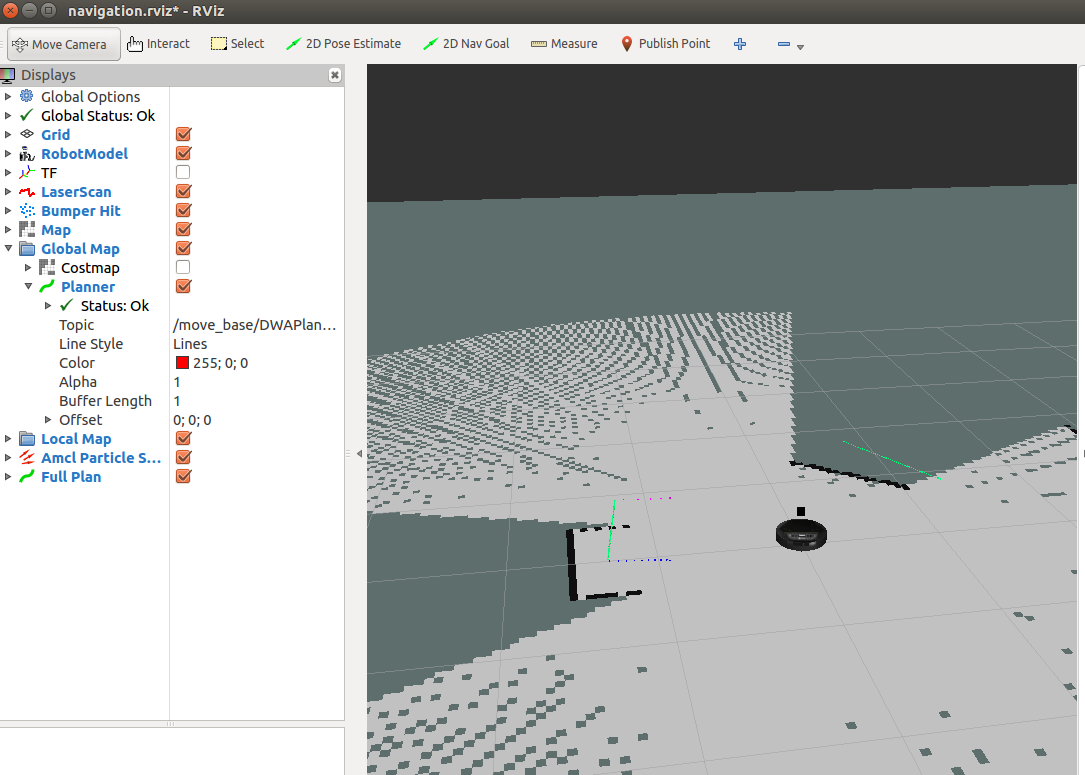The image size is (1085, 775).
Task: Select the Amcl Particle Swarm display name
Action: (x=100, y=457)
